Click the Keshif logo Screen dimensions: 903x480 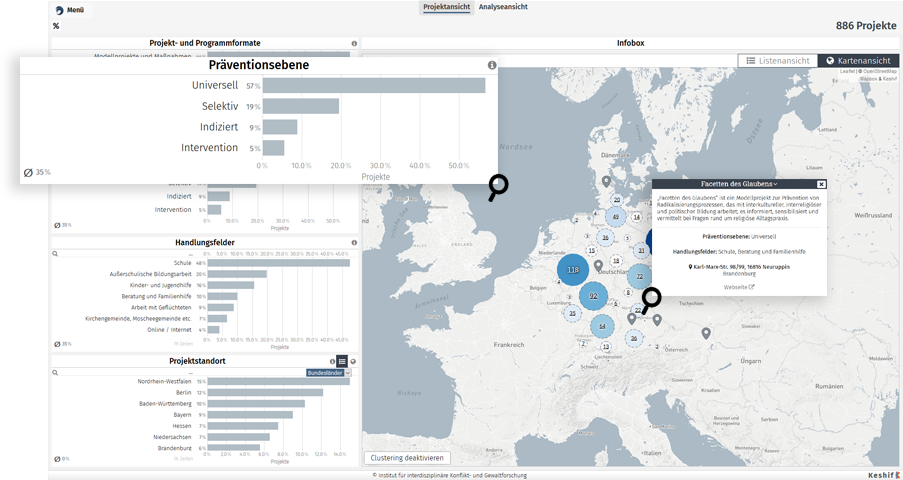883,475
